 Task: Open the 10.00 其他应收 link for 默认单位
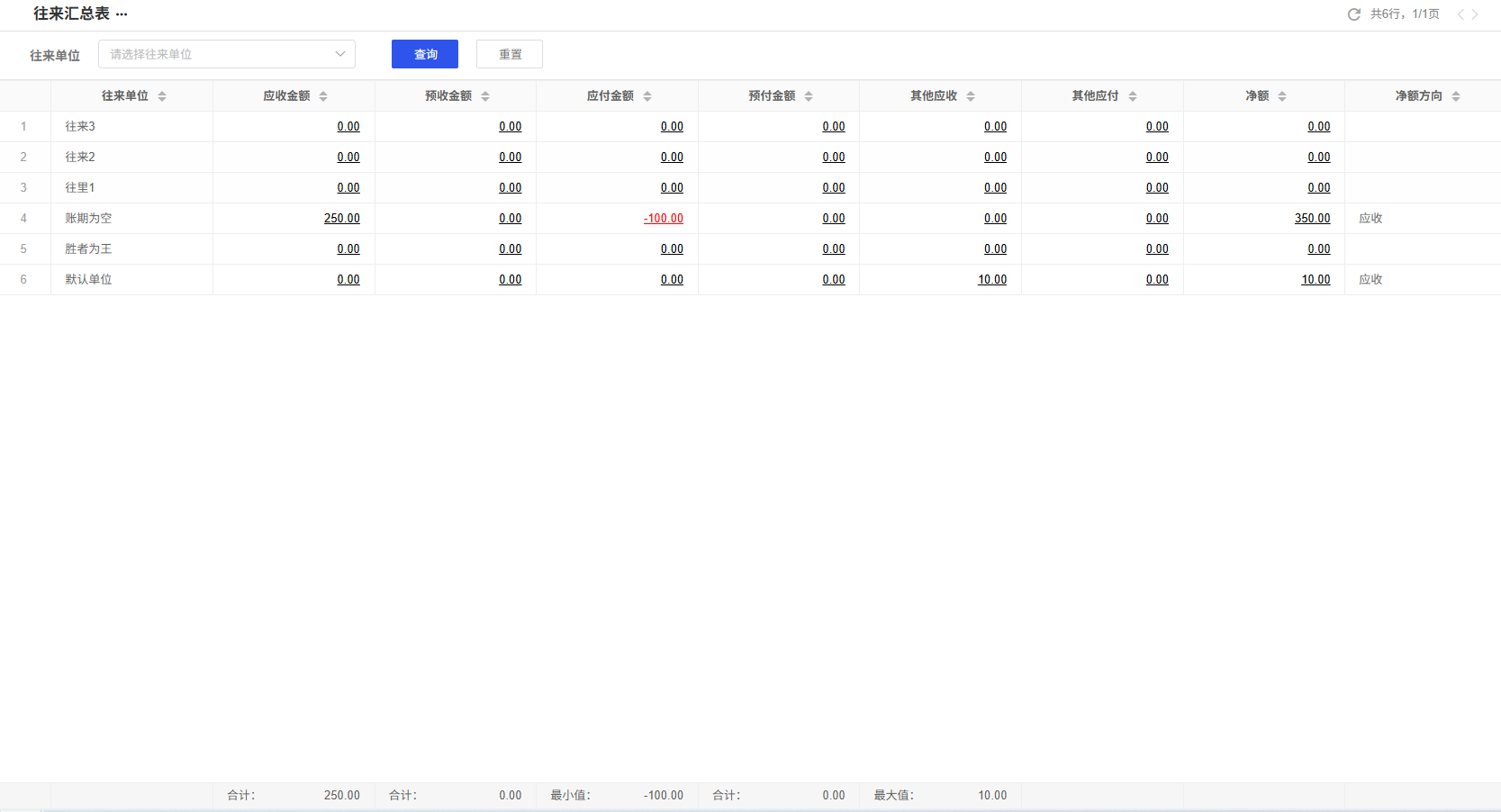[992, 280]
